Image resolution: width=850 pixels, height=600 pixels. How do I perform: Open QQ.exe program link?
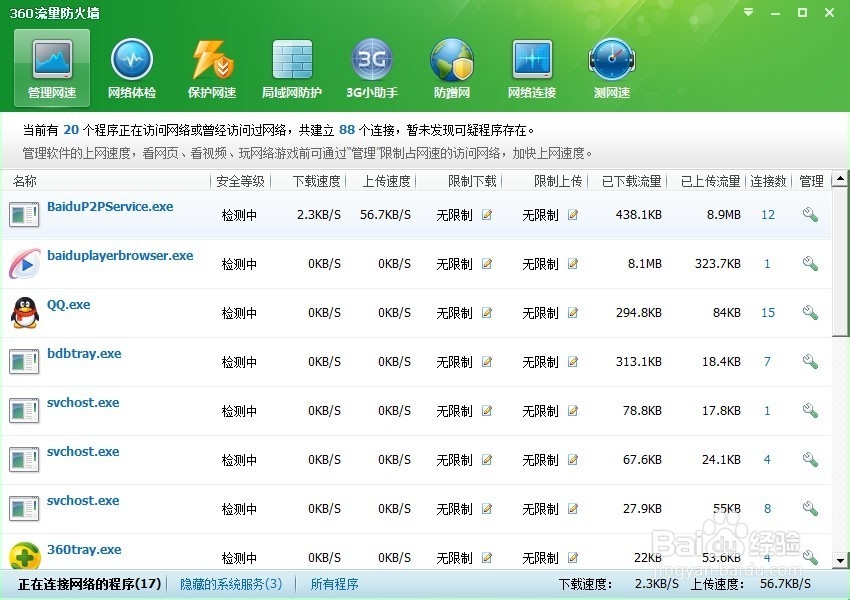68,305
